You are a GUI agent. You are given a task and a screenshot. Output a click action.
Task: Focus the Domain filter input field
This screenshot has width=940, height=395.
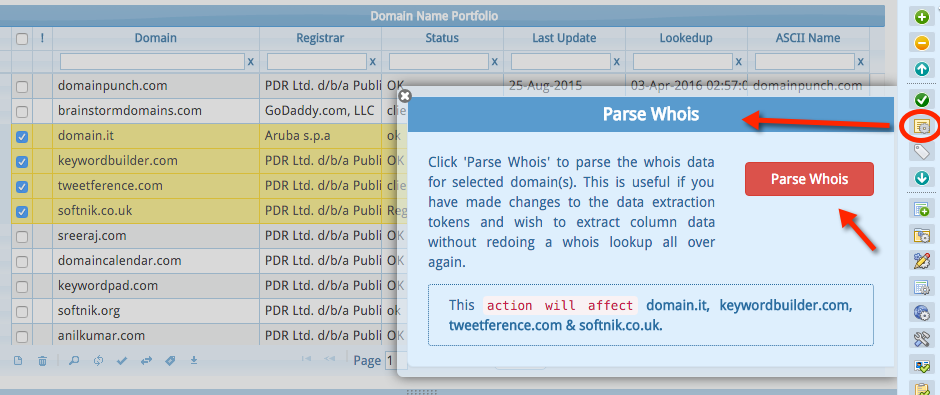(x=152, y=61)
